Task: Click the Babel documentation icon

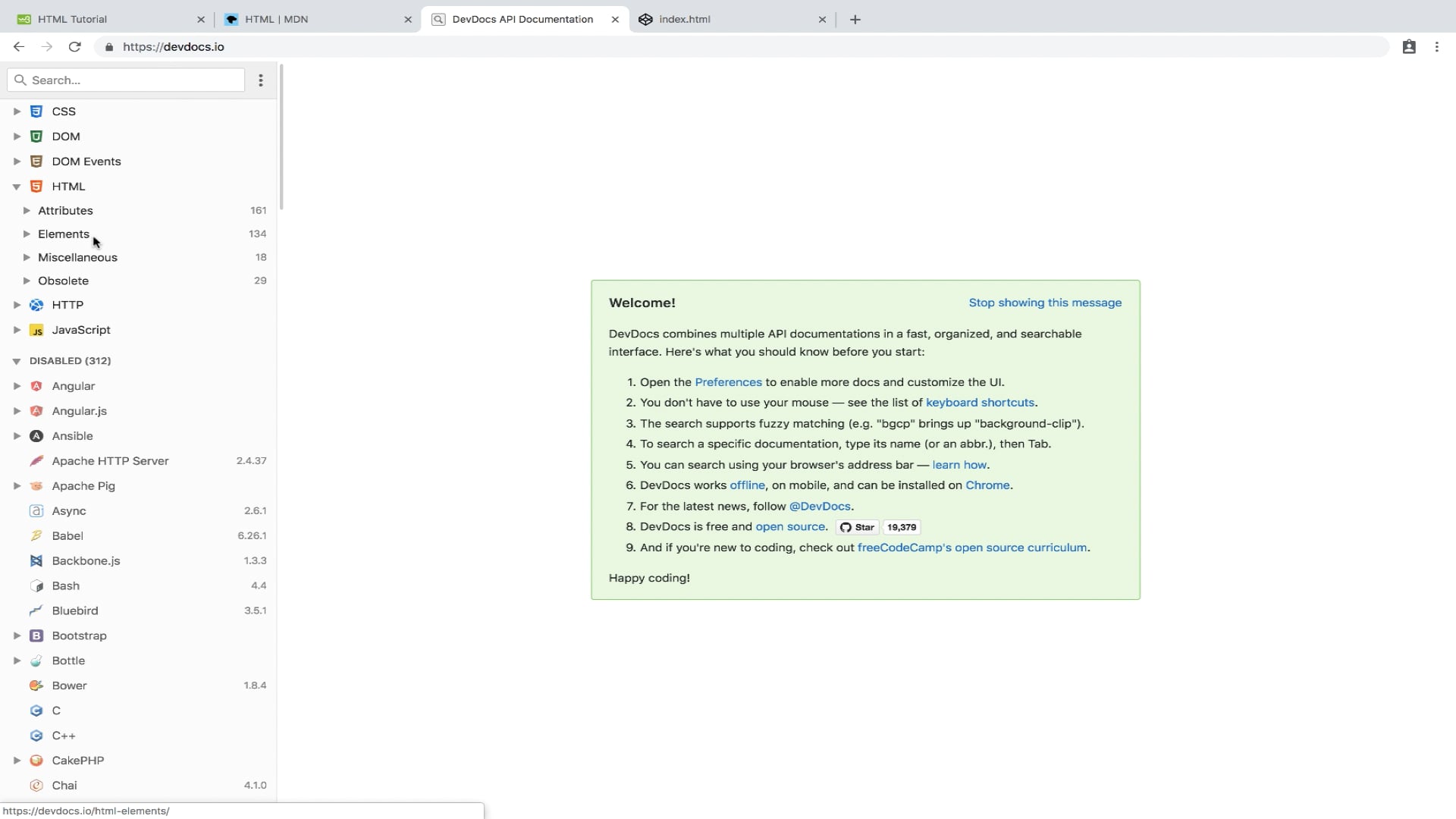Action: 36,535
